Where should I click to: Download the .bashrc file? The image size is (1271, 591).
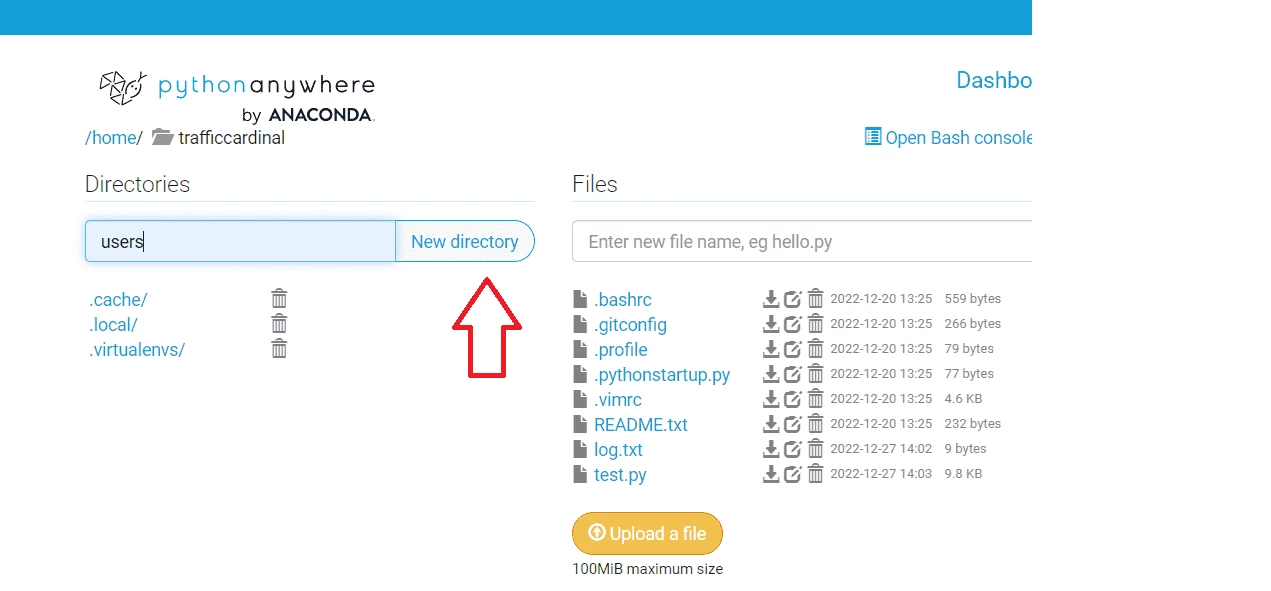point(771,299)
